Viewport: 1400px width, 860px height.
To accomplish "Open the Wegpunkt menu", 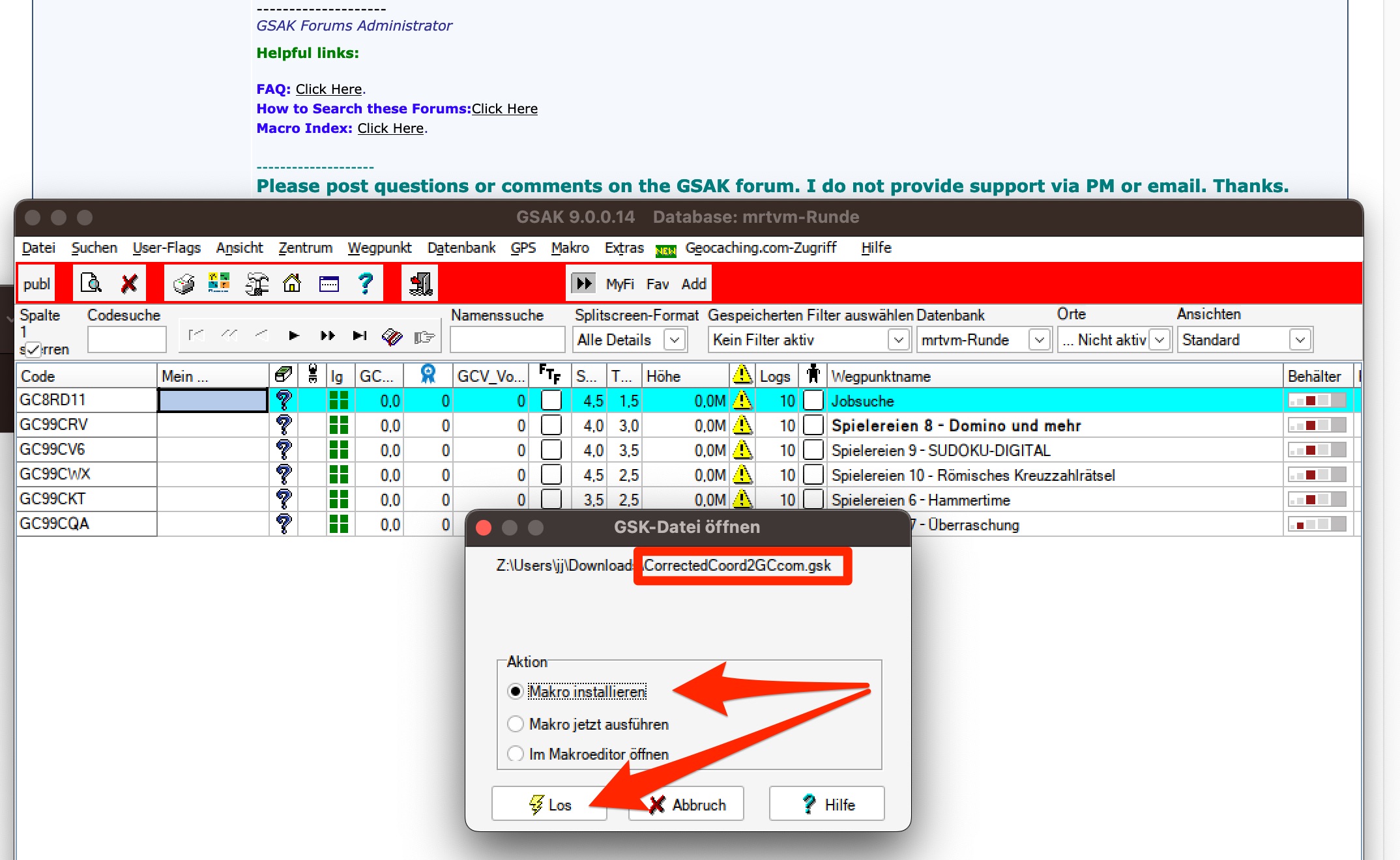I will click(379, 248).
